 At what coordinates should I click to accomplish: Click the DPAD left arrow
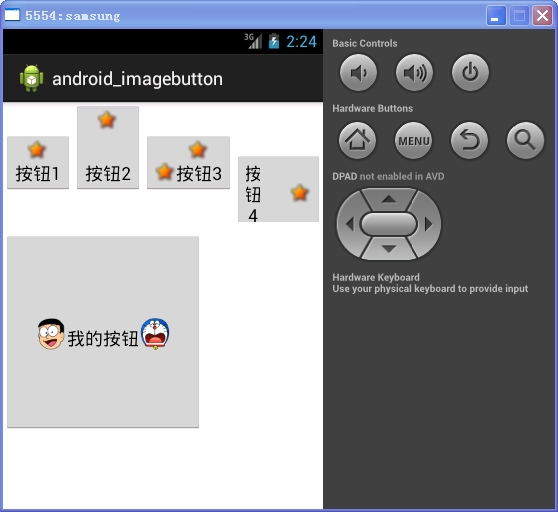point(351,224)
